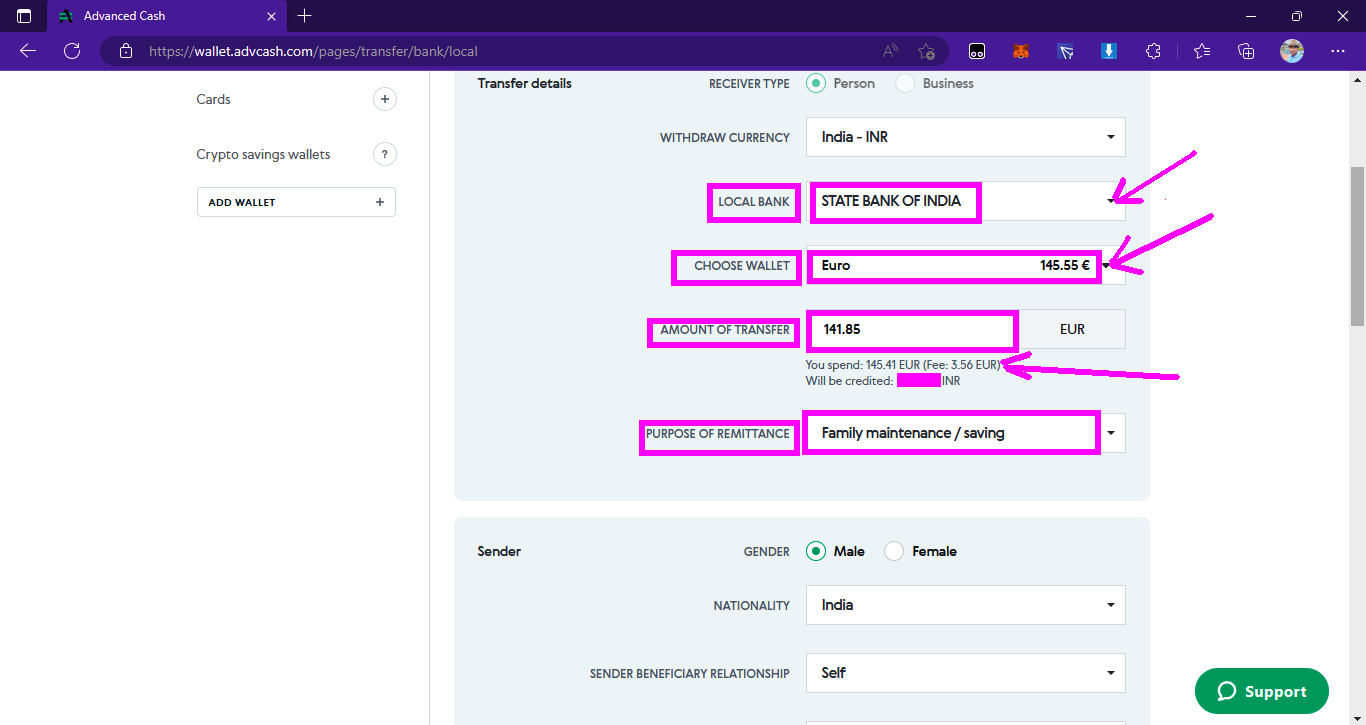Click the Read aloud icon
Viewport: 1366px width, 725px height.
point(890,51)
